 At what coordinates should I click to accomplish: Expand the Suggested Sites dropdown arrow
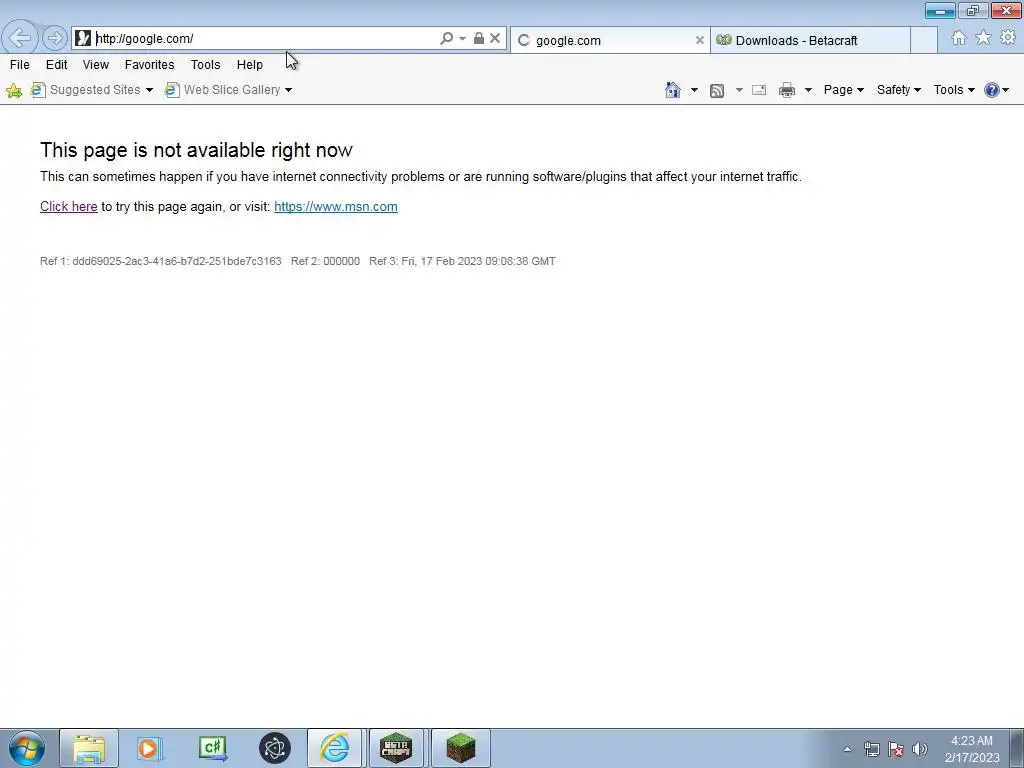(149, 90)
